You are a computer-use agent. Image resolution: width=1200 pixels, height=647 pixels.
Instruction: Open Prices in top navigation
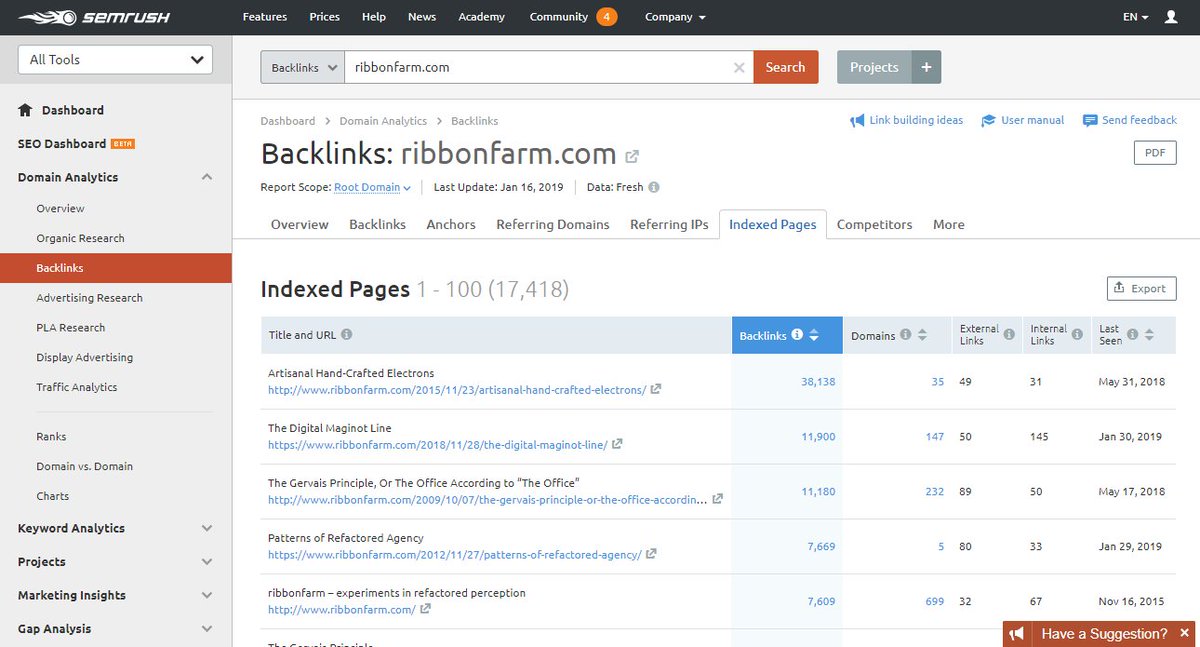click(x=325, y=17)
